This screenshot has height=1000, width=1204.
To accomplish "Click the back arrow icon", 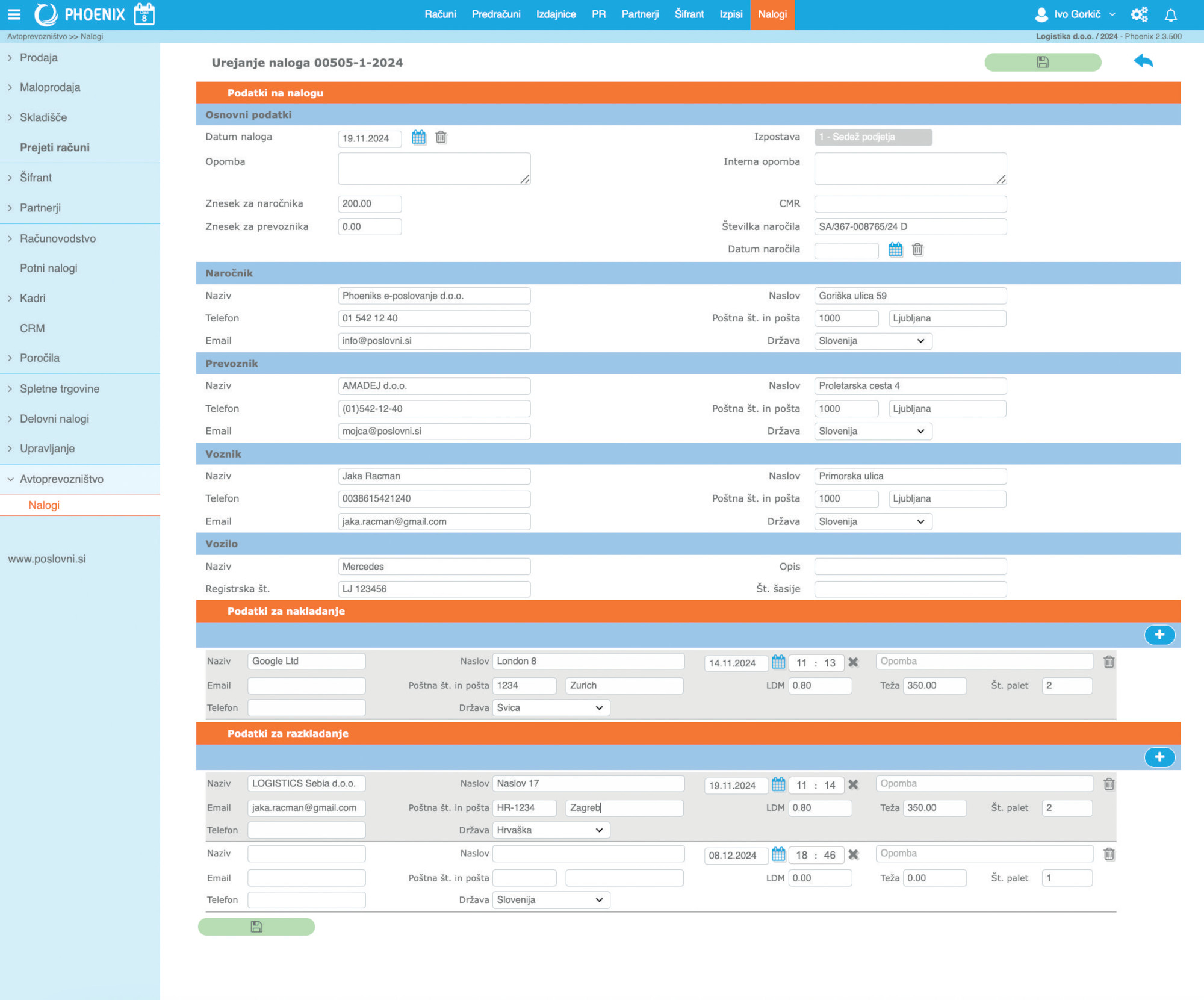I will point(1143,61).
